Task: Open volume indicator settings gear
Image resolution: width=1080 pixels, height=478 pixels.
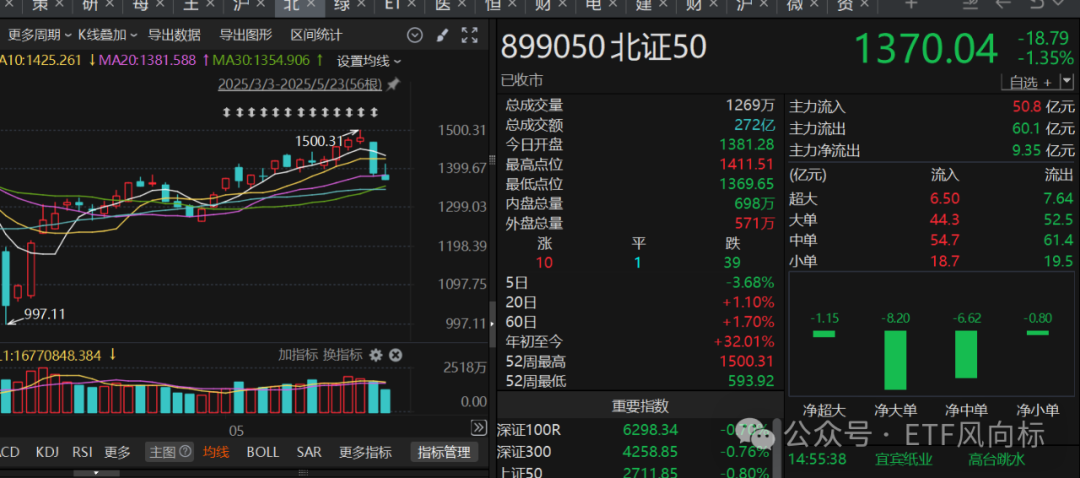Action: coord(376,355)
